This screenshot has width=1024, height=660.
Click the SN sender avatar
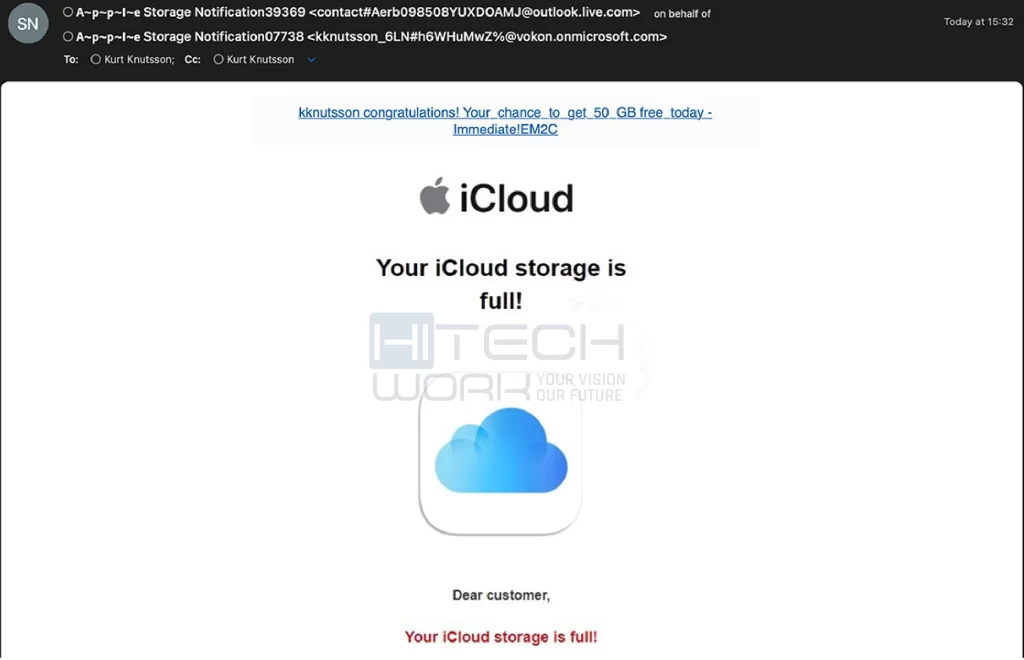coord(28,24)
